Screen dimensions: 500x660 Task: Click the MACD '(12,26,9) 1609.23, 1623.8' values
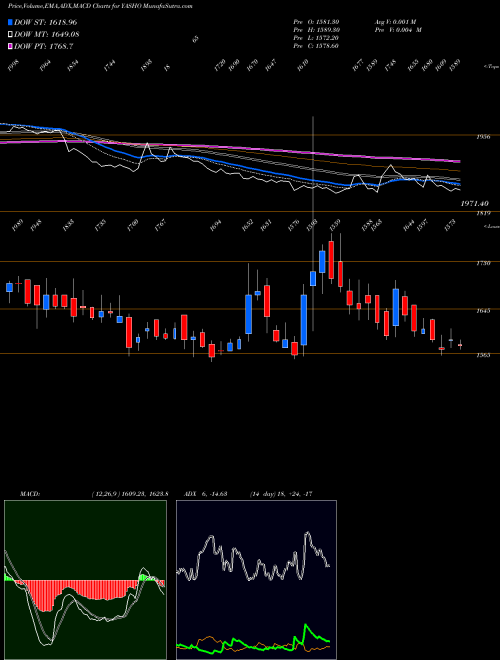tap(129, 494)
